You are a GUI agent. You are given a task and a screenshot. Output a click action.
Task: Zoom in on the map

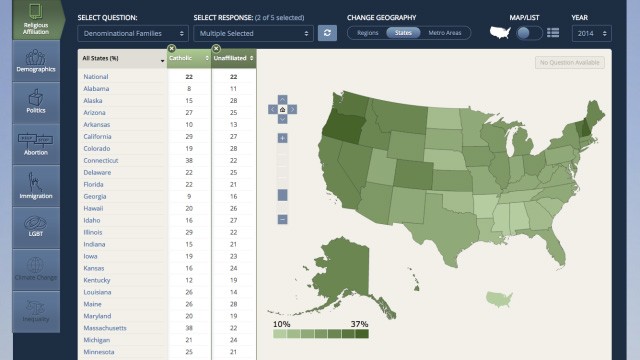pos(282,138)
